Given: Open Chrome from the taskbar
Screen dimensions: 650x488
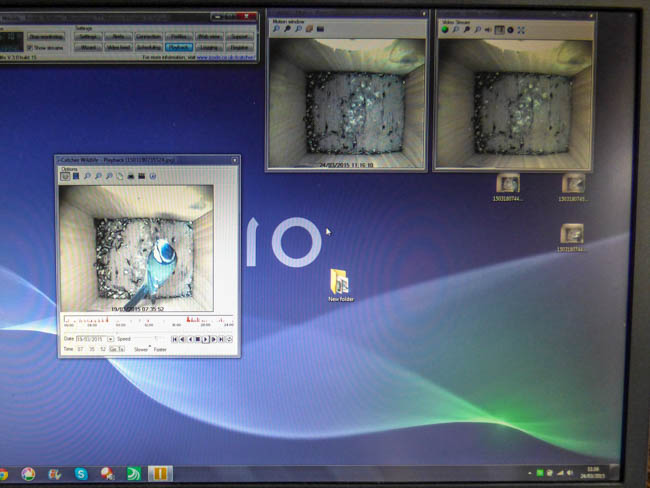Looking at the screenshot, I should click(x=3, y=474).
